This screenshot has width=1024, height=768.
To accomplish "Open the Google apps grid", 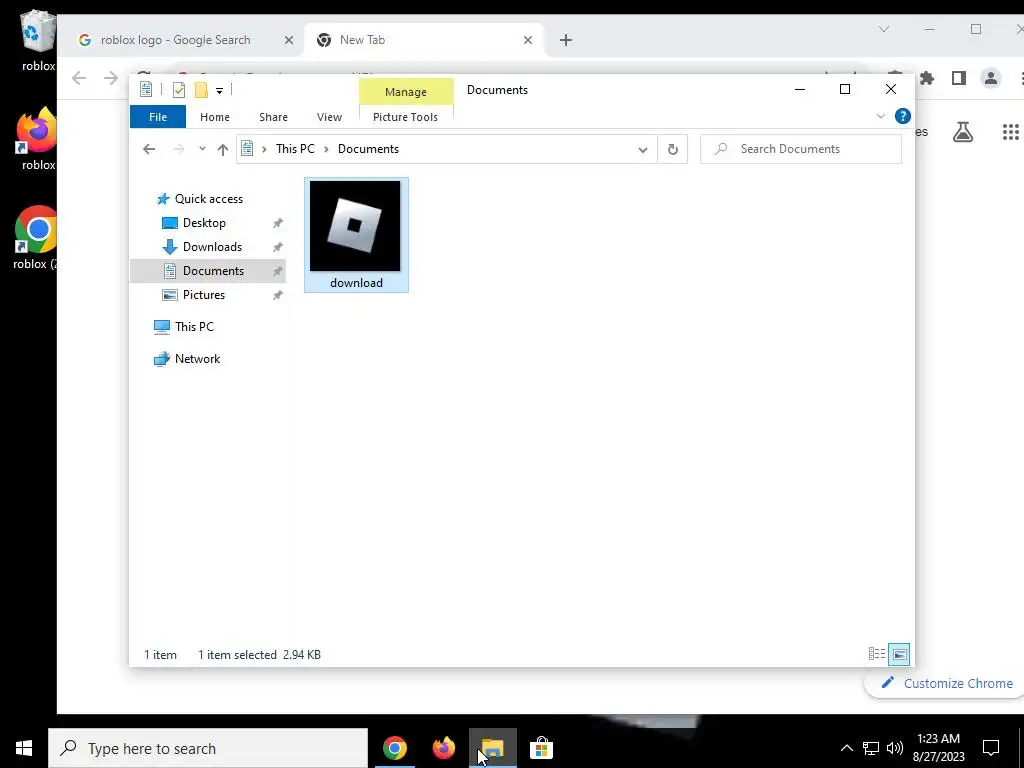I will (x=1010, y=132).
